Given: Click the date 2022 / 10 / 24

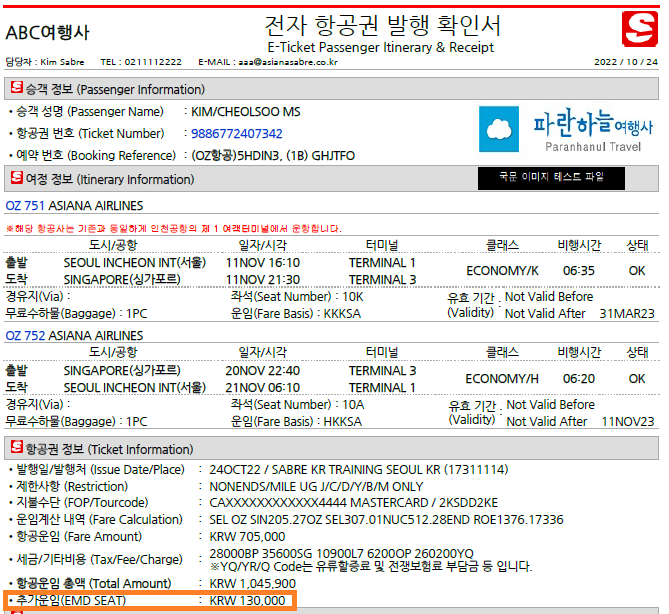Looking at the screenshot, I should (626, 62).
